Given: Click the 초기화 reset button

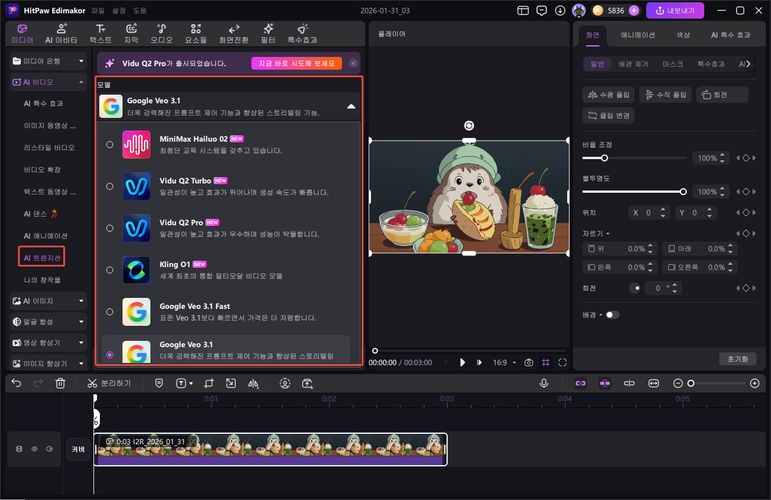Looking at the screenshot, I should pyautogui.click(x=738, y=359).
